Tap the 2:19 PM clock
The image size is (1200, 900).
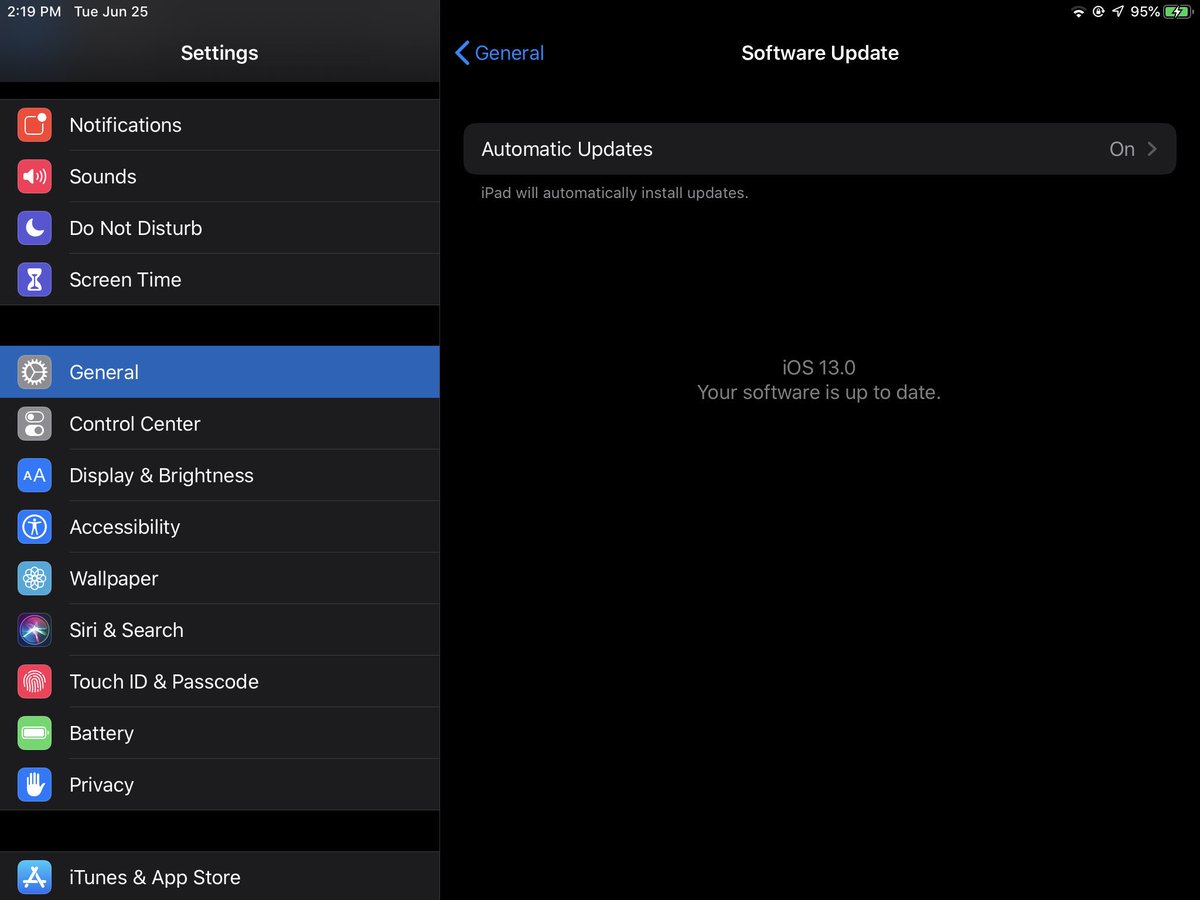[34, 12]
